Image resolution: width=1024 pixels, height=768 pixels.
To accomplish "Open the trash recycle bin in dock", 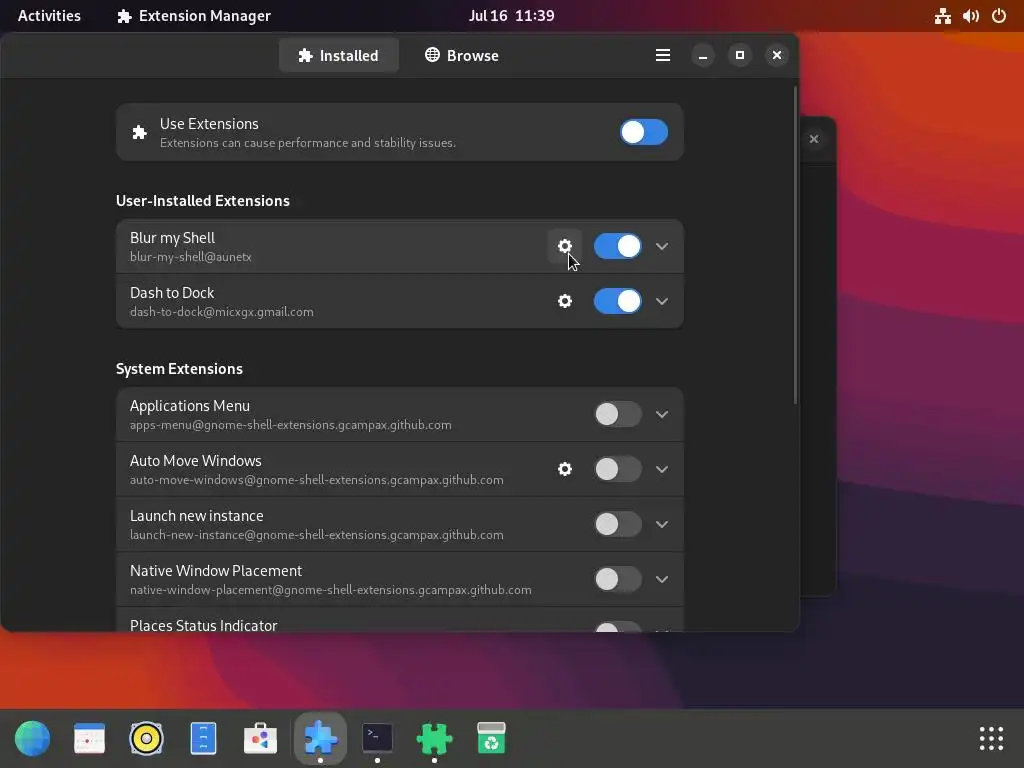I will tap(491, 739).
